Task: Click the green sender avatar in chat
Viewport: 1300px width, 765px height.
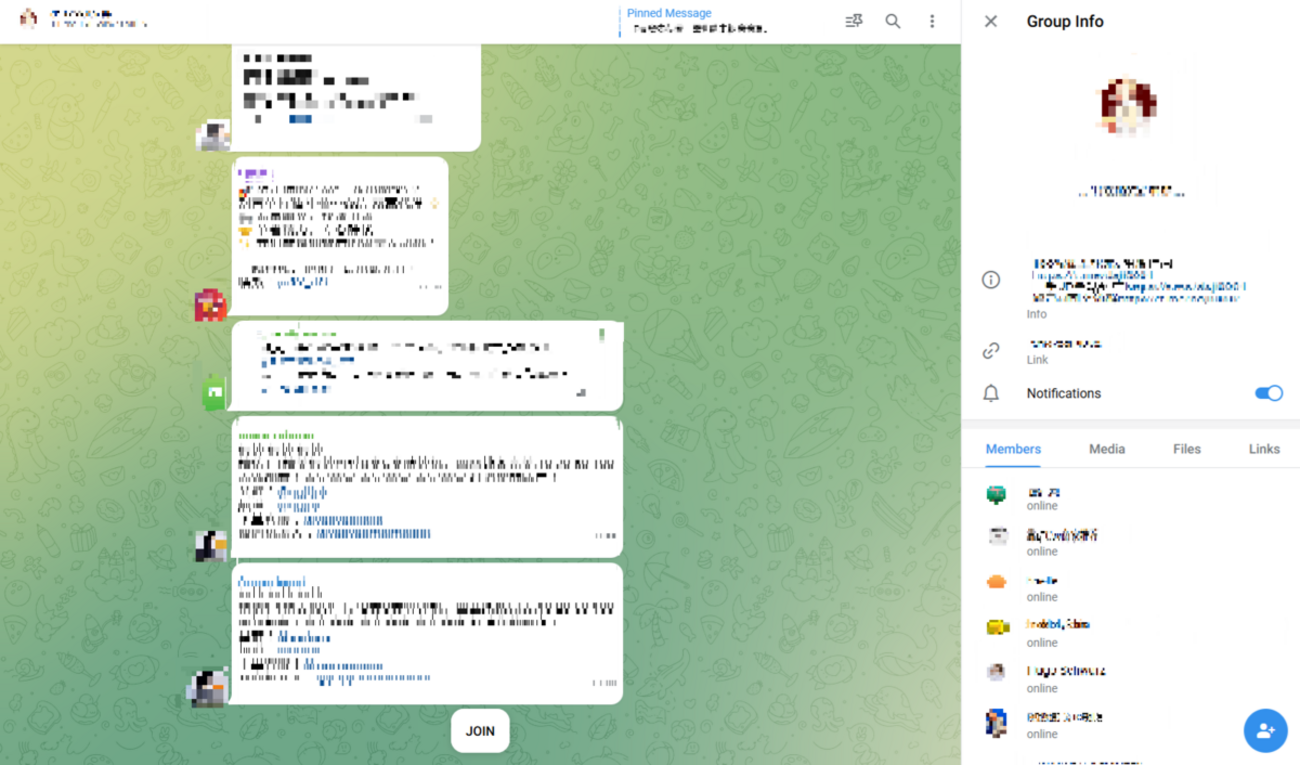Action: click(x=214, y=393)
